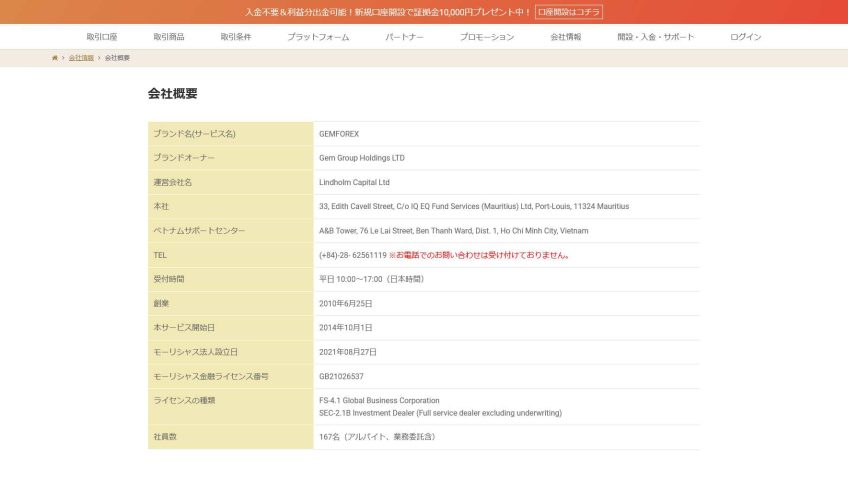
Task: Click the license number GB21026537
Action: (341, 376)
